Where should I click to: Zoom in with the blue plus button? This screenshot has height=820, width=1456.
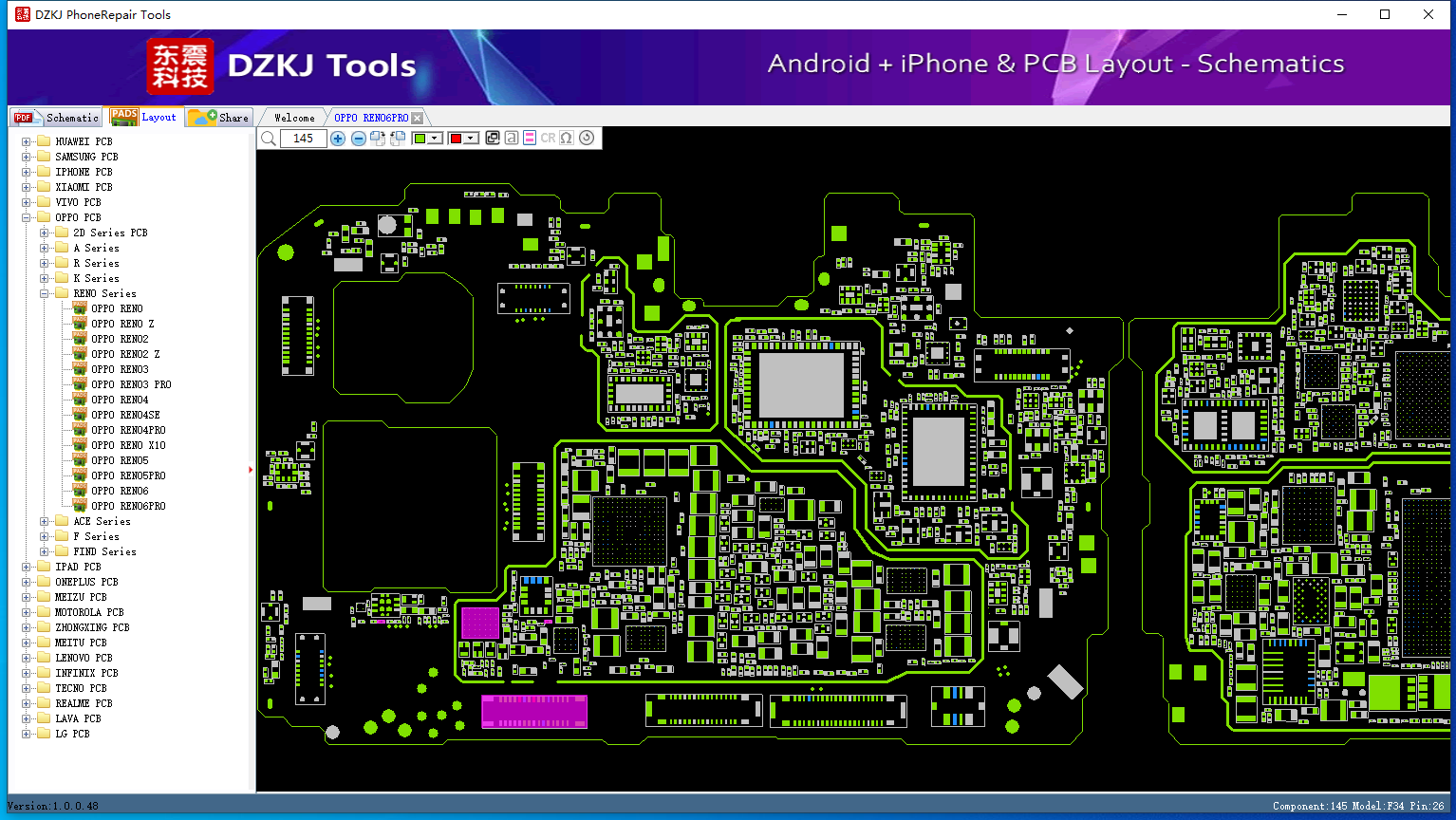338,139
